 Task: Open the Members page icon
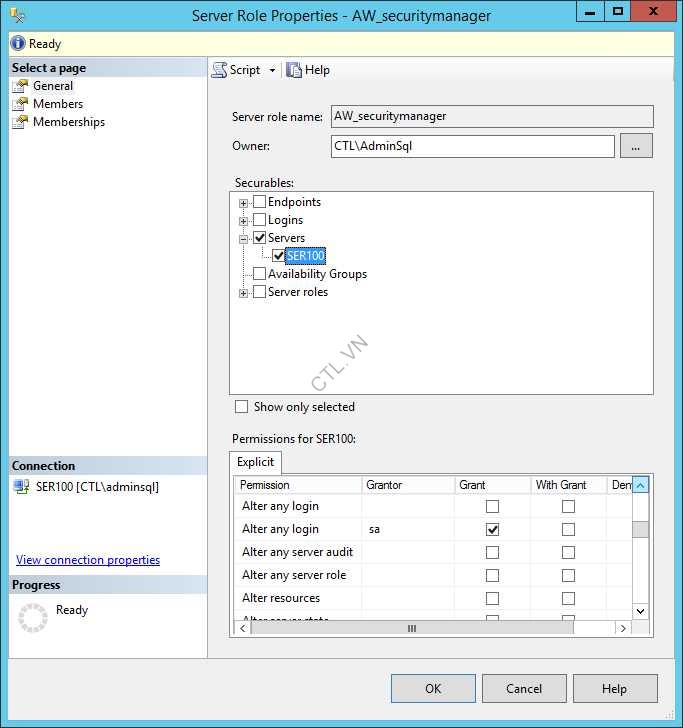point(20,104)
